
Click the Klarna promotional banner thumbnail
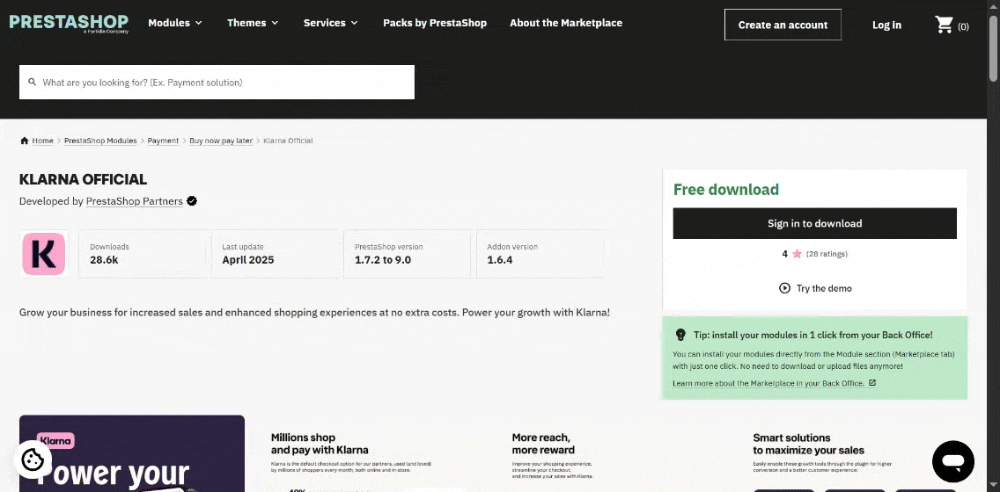click(132, 453)
